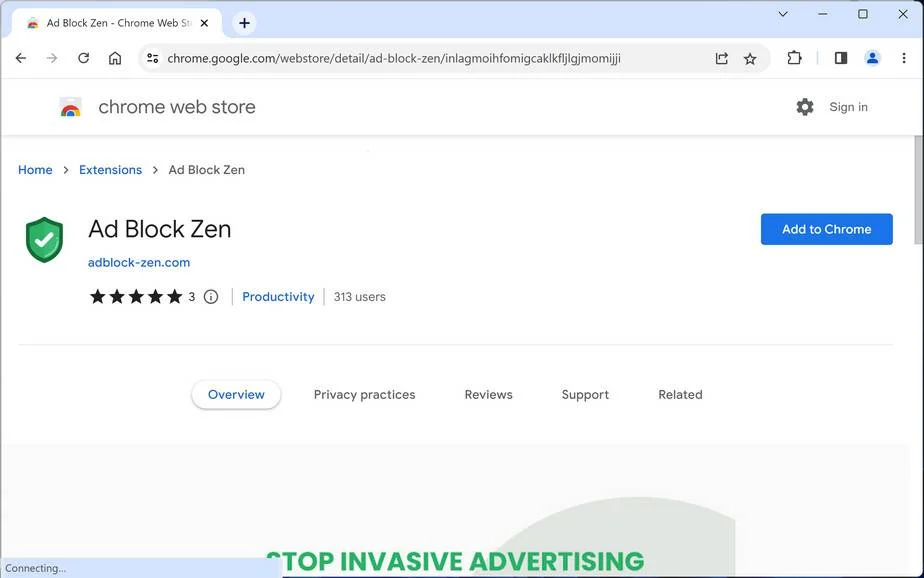Toggle the browser side panel

(x=841, y=58)
